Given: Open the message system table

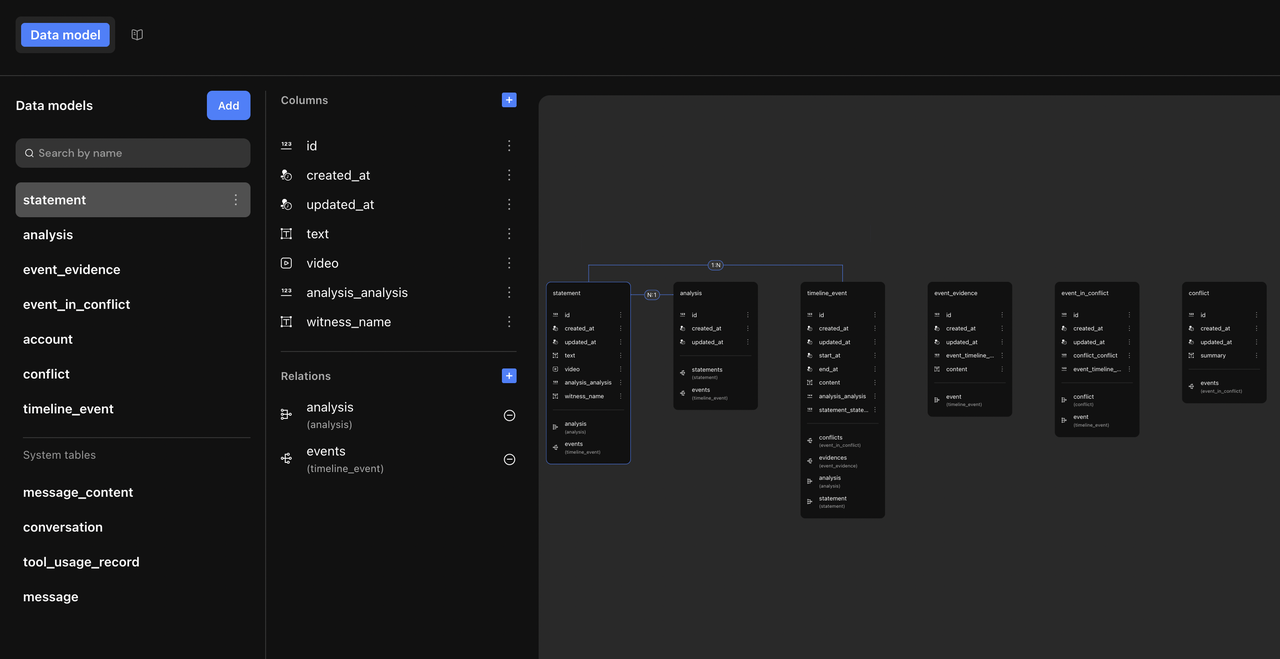Looking at the screenshot, I should click(133, 597).
